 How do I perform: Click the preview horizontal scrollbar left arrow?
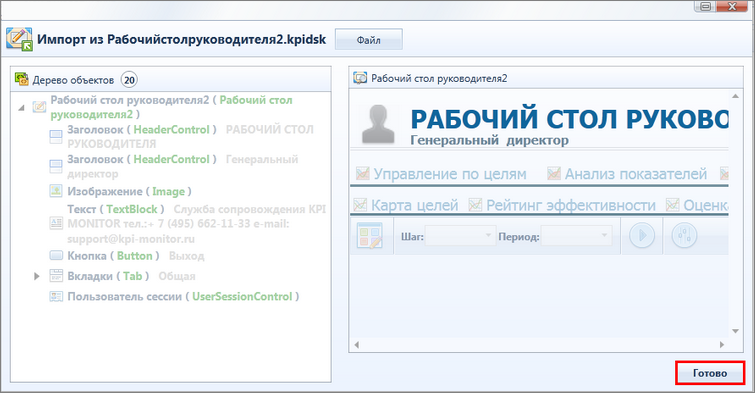[357, 344]
